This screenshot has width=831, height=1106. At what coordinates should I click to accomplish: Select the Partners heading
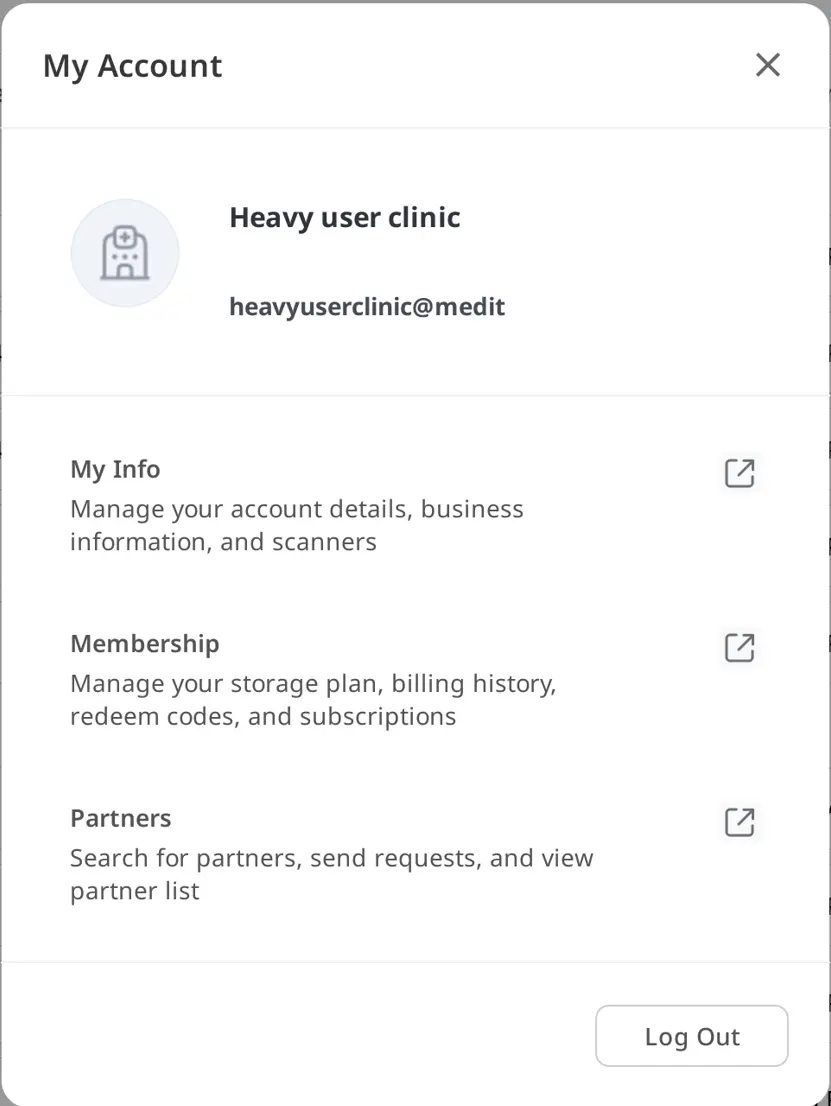click(121, 818)
